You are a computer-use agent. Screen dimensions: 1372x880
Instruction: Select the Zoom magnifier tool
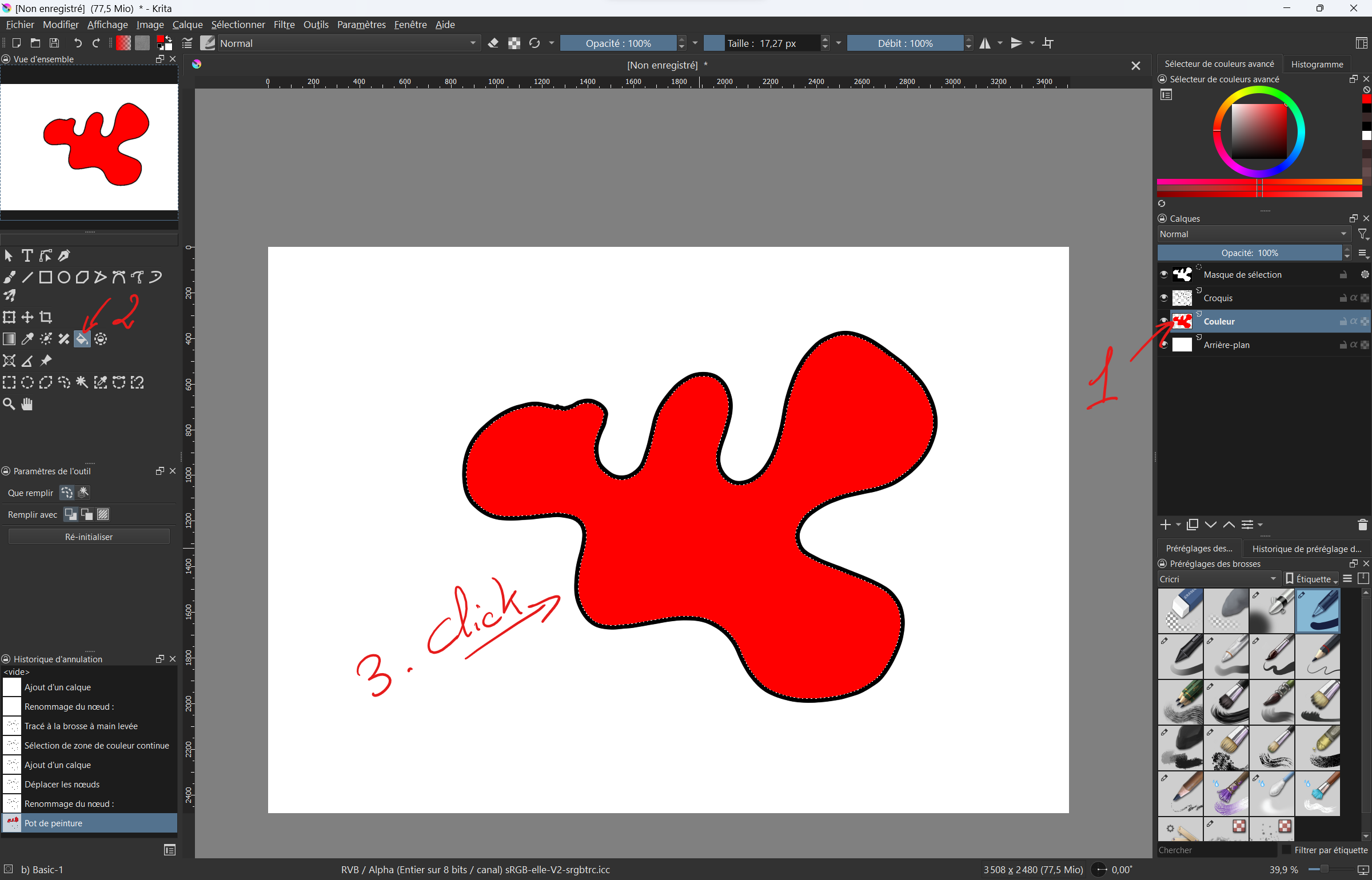(x=9, y=404)
